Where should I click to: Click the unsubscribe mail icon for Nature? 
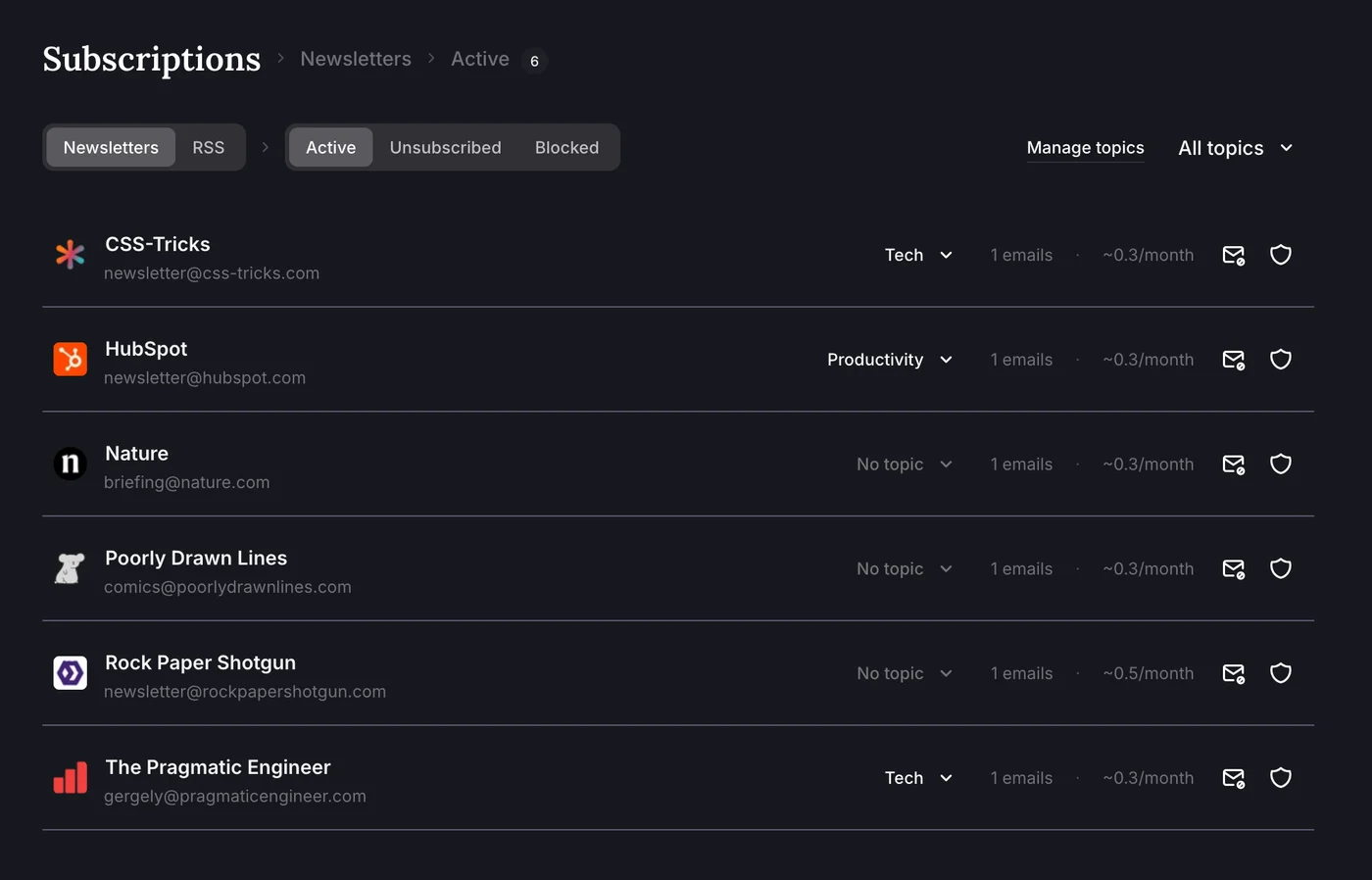tap(1234, 464)
